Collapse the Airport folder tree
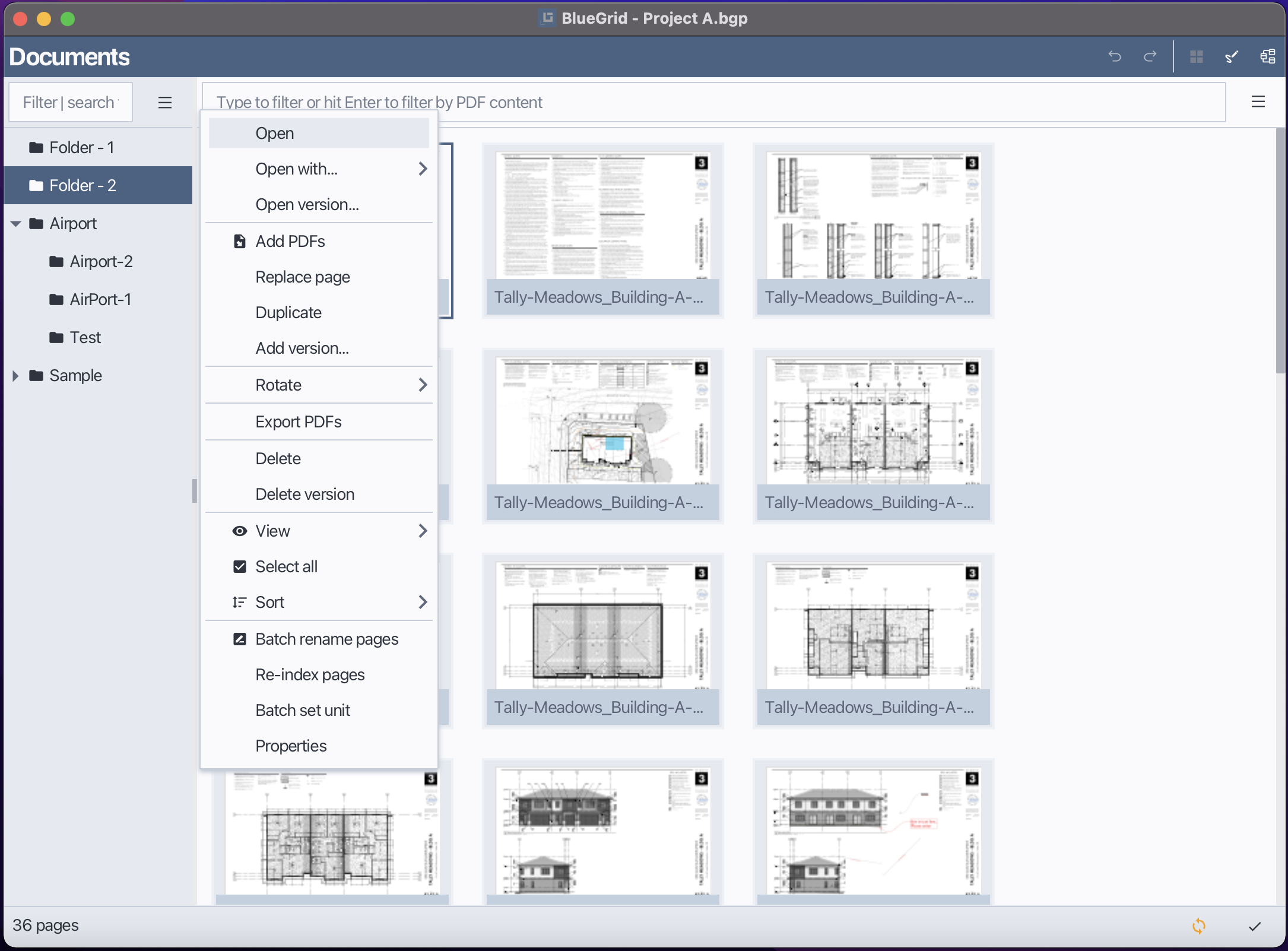The height and width of the screenshot is (951, 1288). 16,224
